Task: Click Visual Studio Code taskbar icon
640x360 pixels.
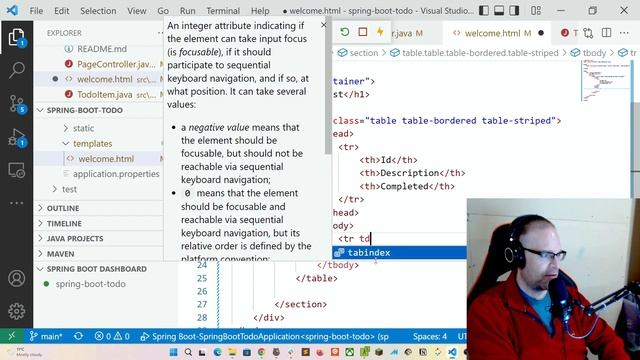Action: [452, 352]
